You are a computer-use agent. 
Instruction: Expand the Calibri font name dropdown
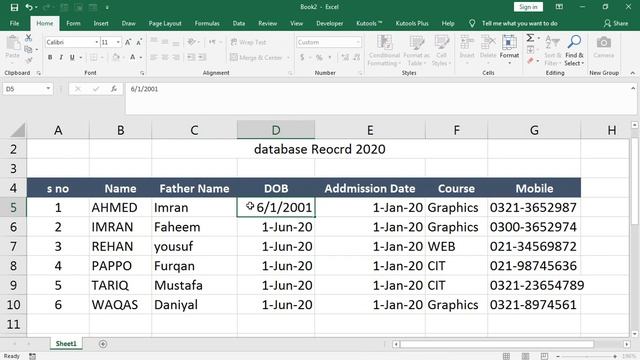pyautogui.click(x=97, y=42)
